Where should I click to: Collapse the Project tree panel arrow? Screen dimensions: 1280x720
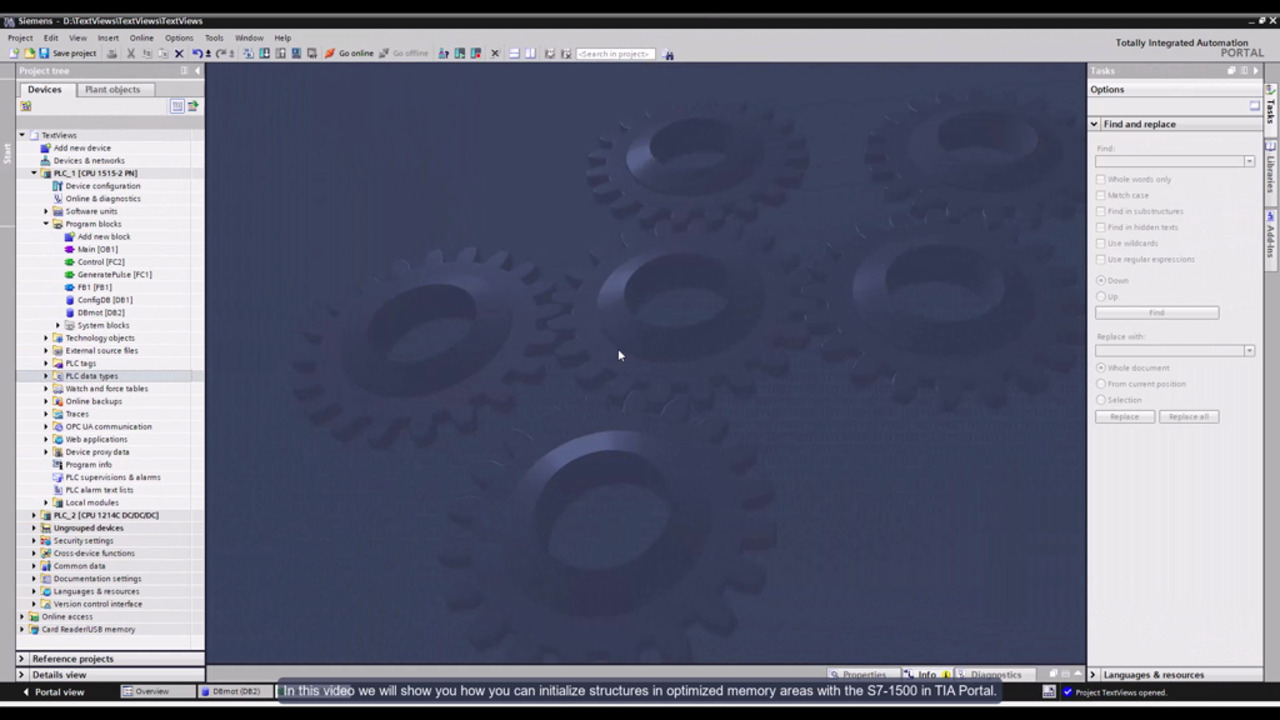point(197,71)
